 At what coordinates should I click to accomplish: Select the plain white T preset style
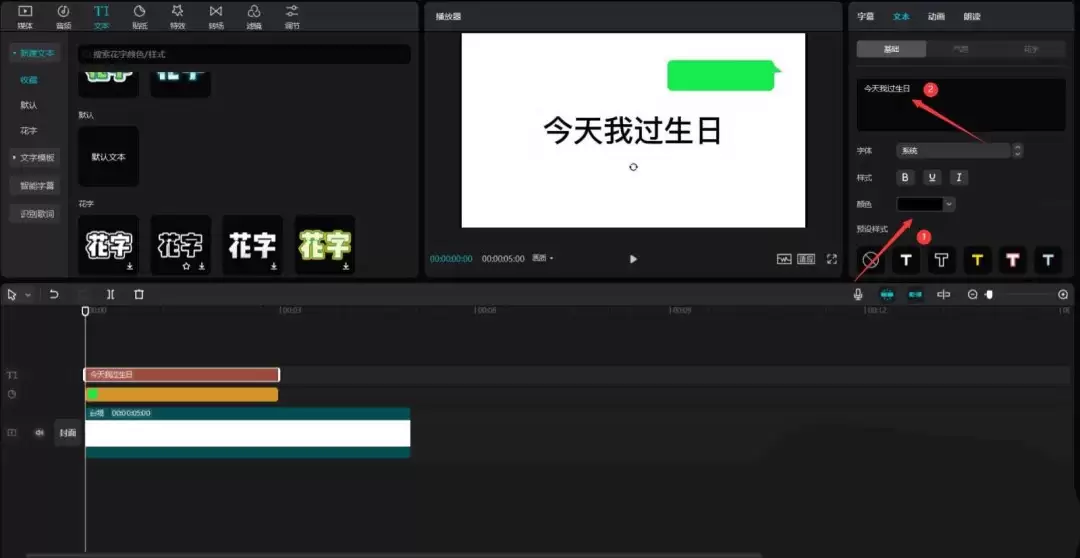pos(906,260)
